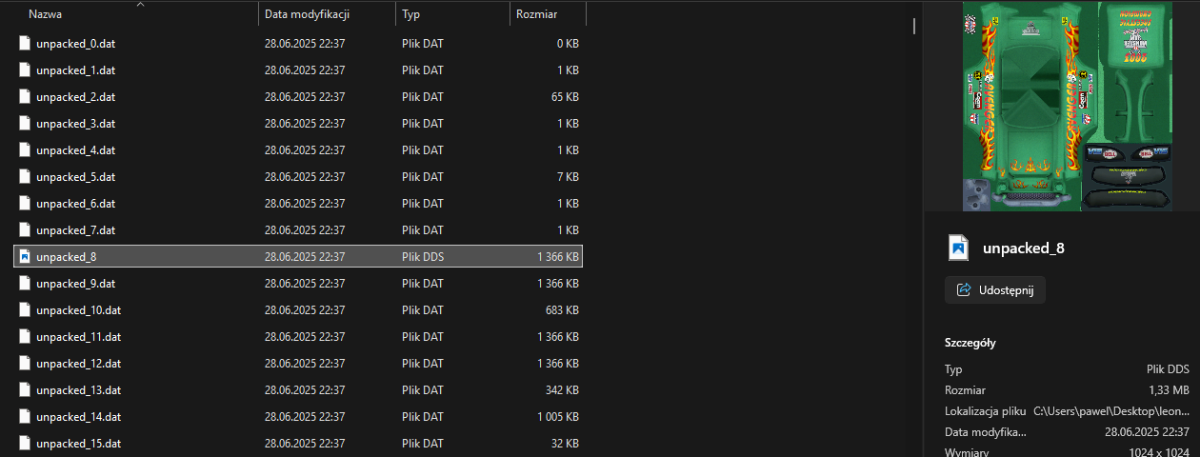Click the unpacked_5.dat file icon

coord(25,177)
